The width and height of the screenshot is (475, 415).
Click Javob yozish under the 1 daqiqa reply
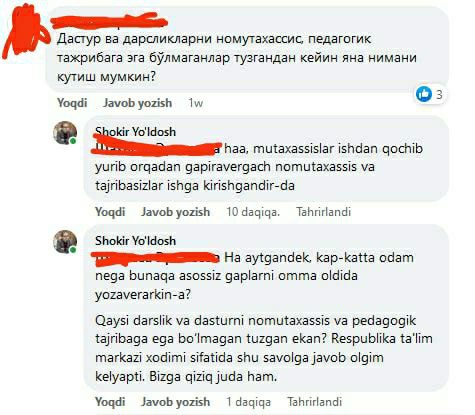tap(175, 402)
